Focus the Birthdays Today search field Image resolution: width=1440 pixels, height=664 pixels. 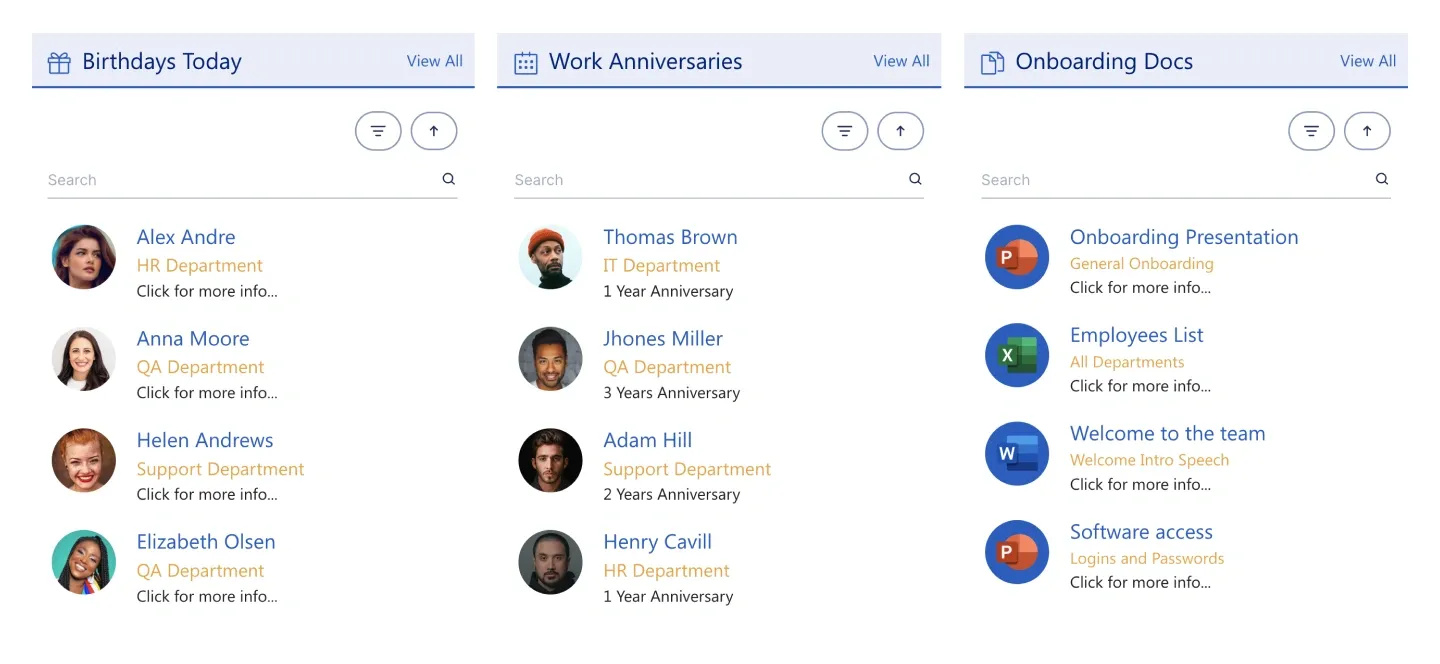click(253, 180)
